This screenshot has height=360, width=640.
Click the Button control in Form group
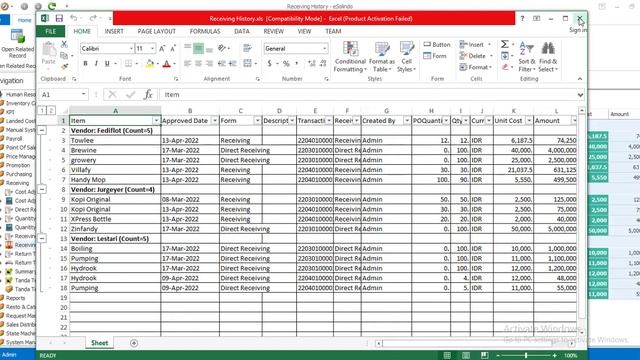pyautogui.click(x=437, y=44)
